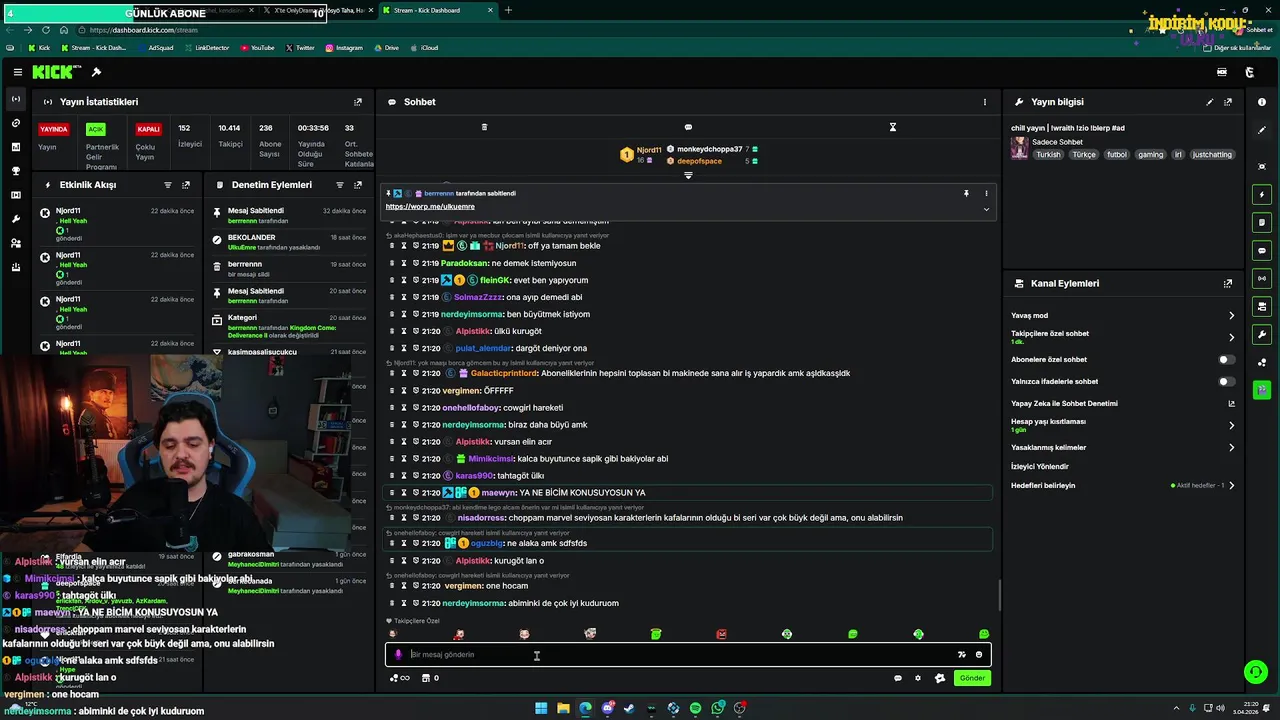Toggle Abonelere özel sohbet switch
1280x720 pixels.
(1225, 359)
